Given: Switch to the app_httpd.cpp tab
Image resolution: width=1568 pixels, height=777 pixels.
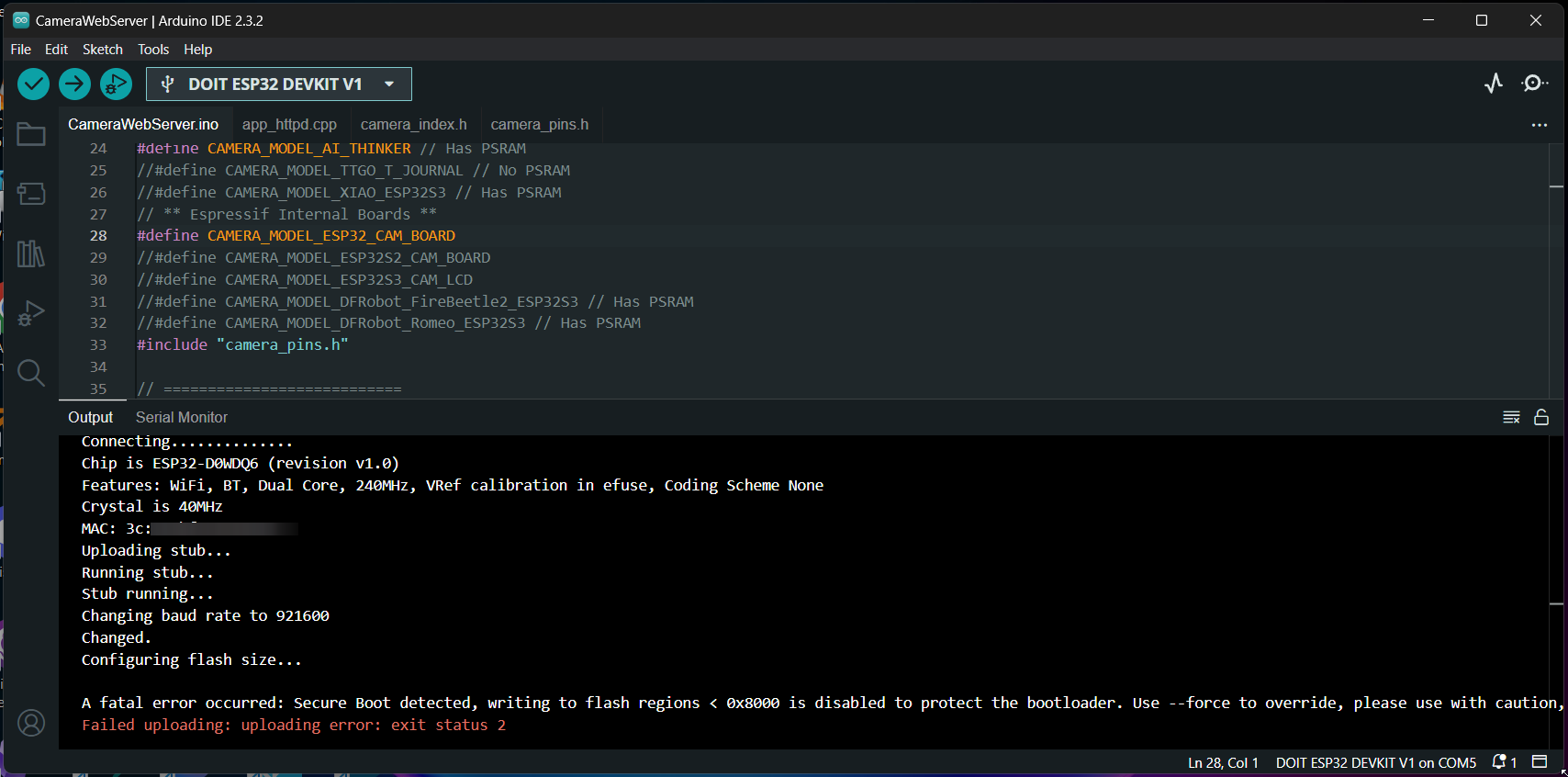Looking at the screenshot, I should click(x=289, y=125).
